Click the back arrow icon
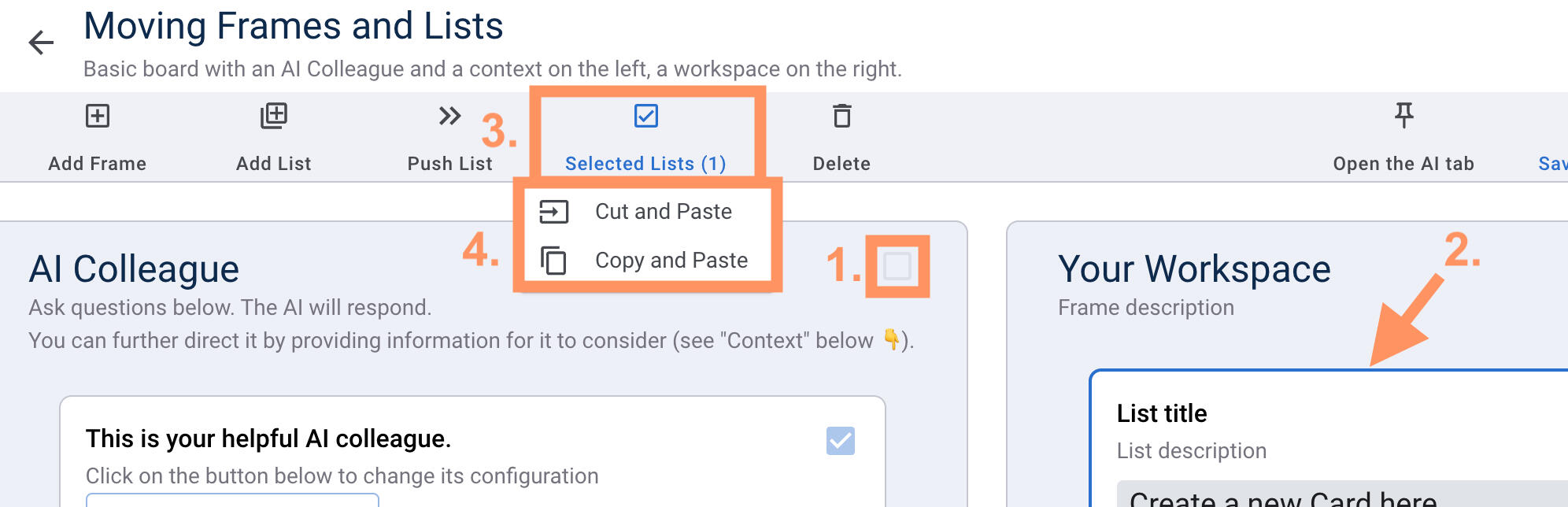1568x507 pixels. tap(41, 43)
